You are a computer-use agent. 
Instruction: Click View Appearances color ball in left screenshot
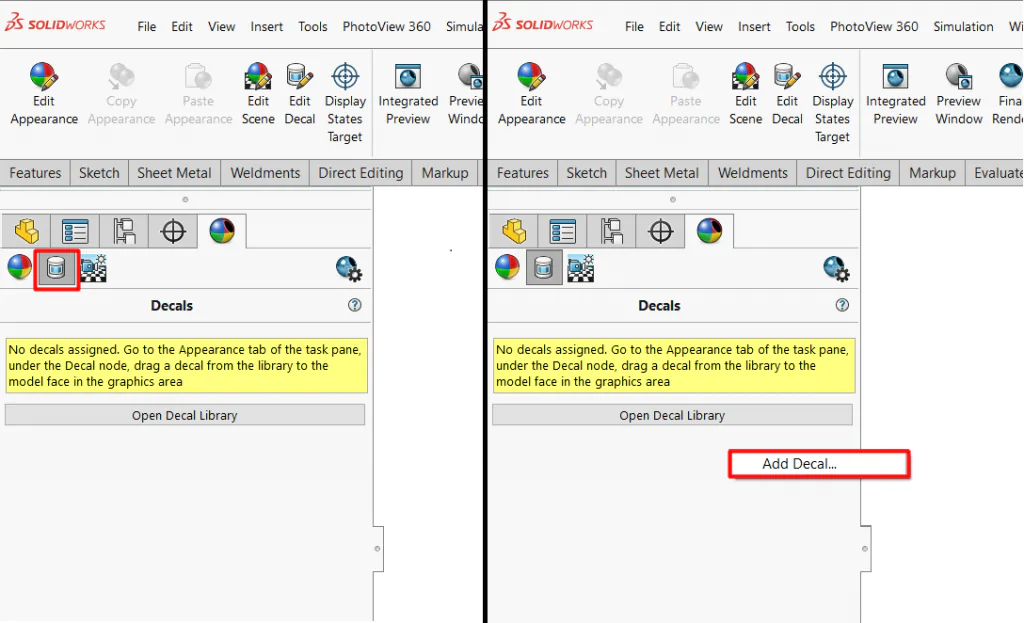coord(20,268)
